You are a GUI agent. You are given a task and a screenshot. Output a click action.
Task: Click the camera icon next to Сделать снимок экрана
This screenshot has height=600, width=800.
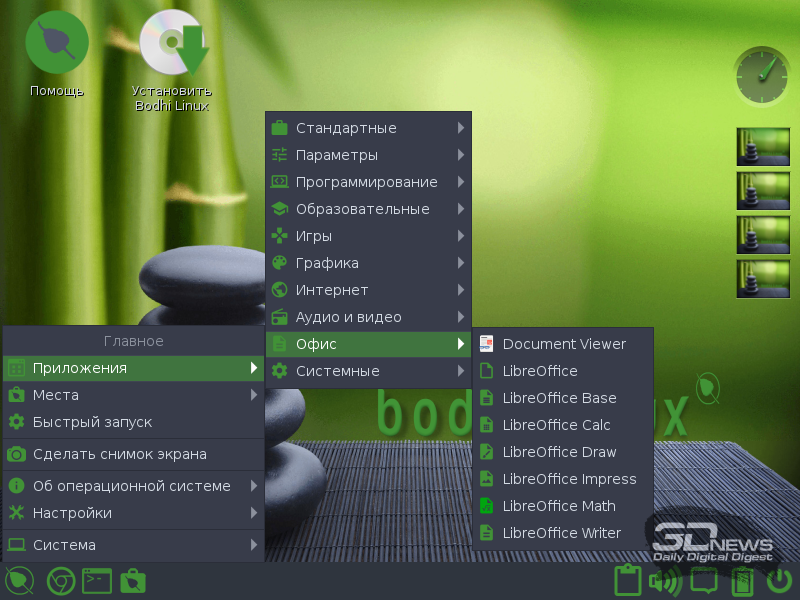pyautogui.click(x=16, y=454)
